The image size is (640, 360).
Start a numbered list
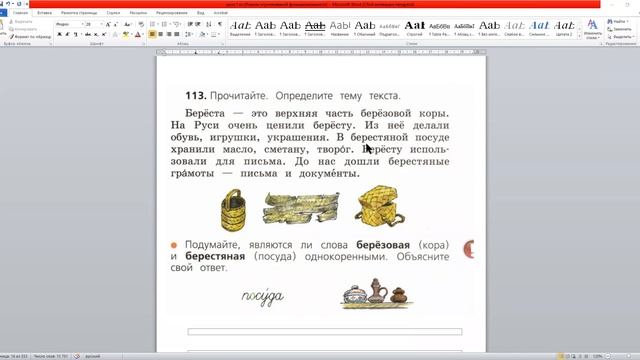[x=165, y=24]
